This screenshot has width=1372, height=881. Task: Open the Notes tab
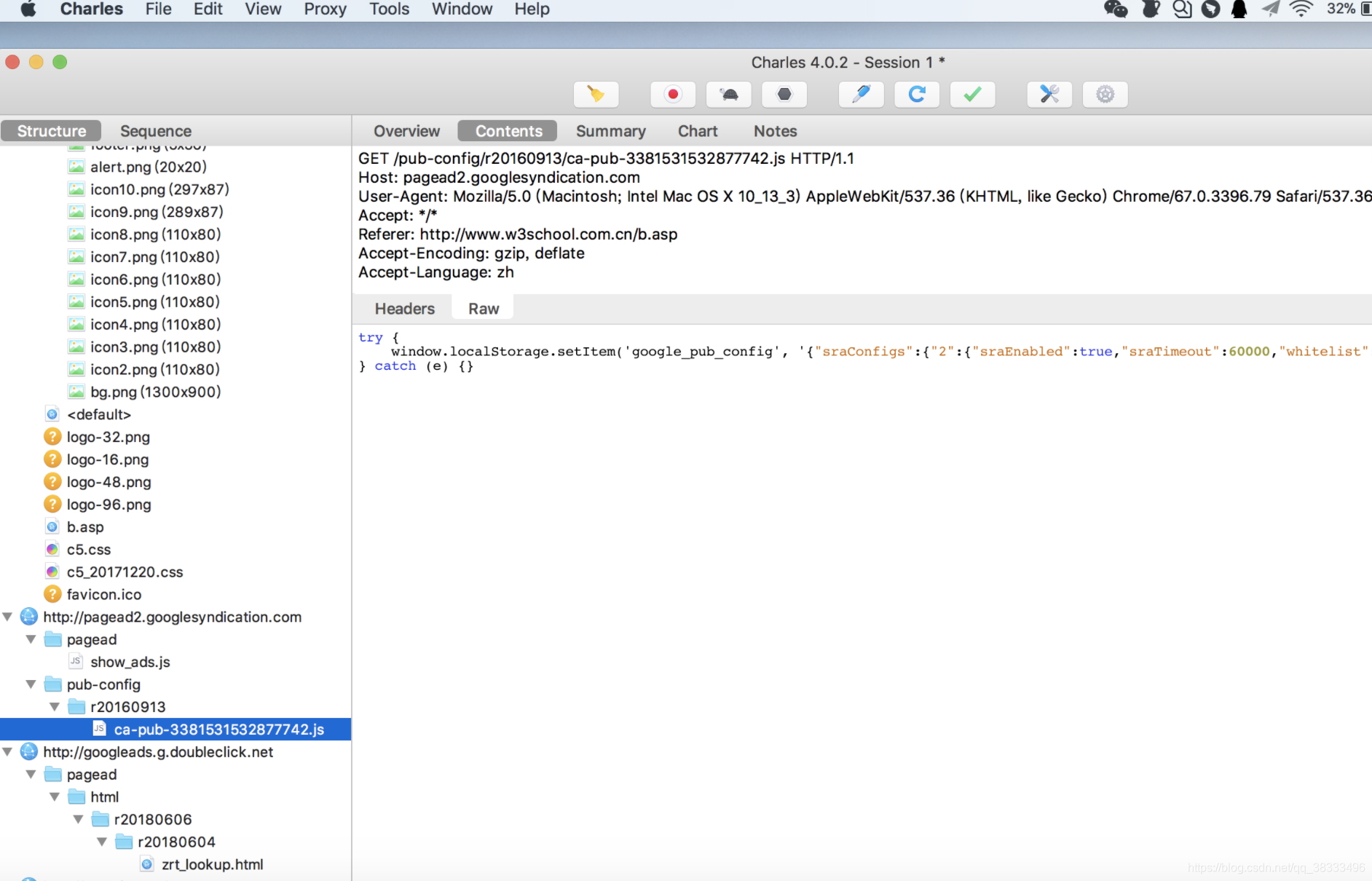click(775, 131)
